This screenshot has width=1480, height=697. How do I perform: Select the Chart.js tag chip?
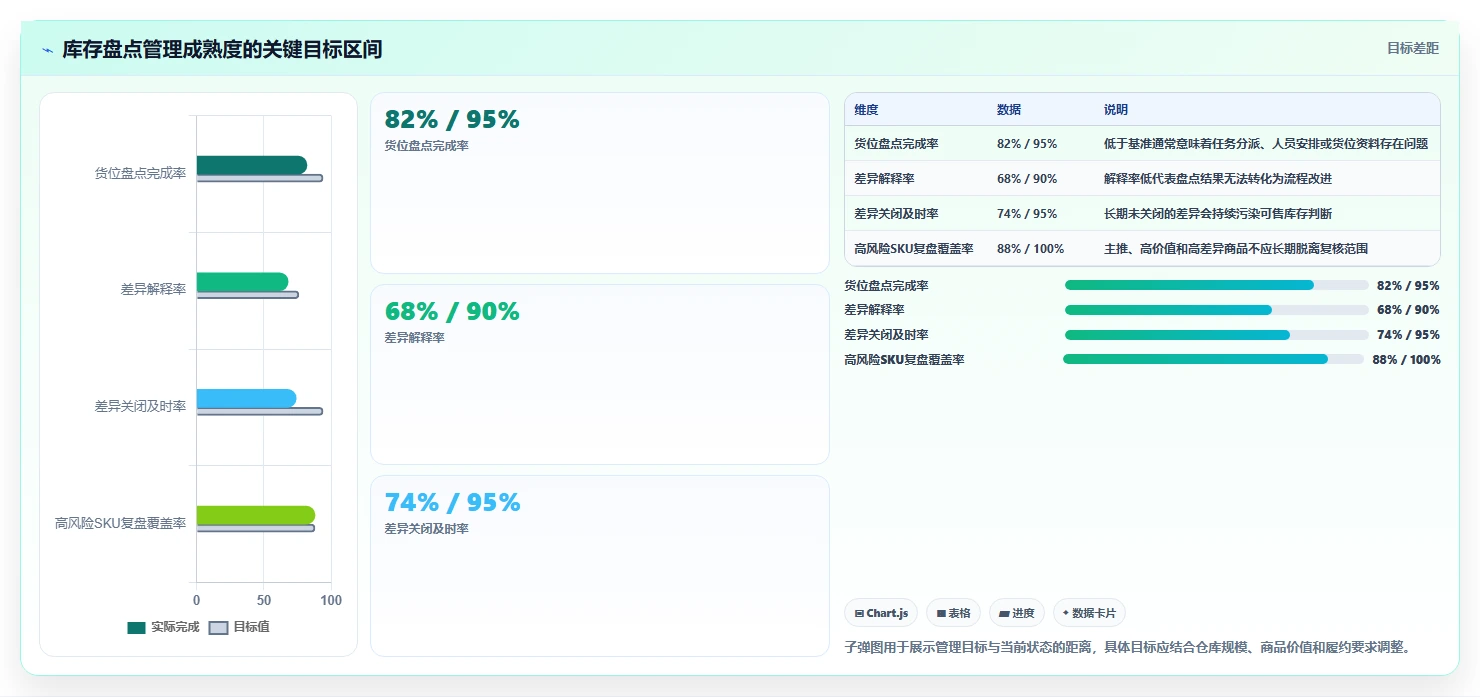coord(881,613)
